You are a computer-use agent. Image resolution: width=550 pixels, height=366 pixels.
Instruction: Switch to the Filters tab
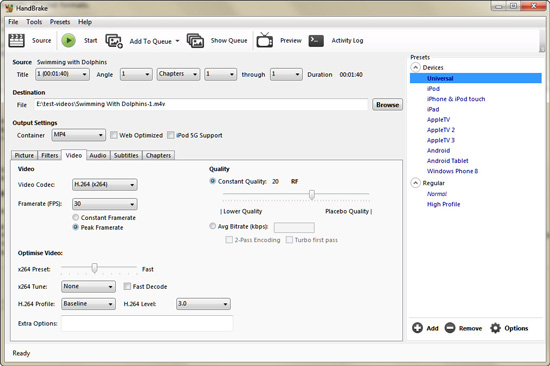(x=50, y=155)
